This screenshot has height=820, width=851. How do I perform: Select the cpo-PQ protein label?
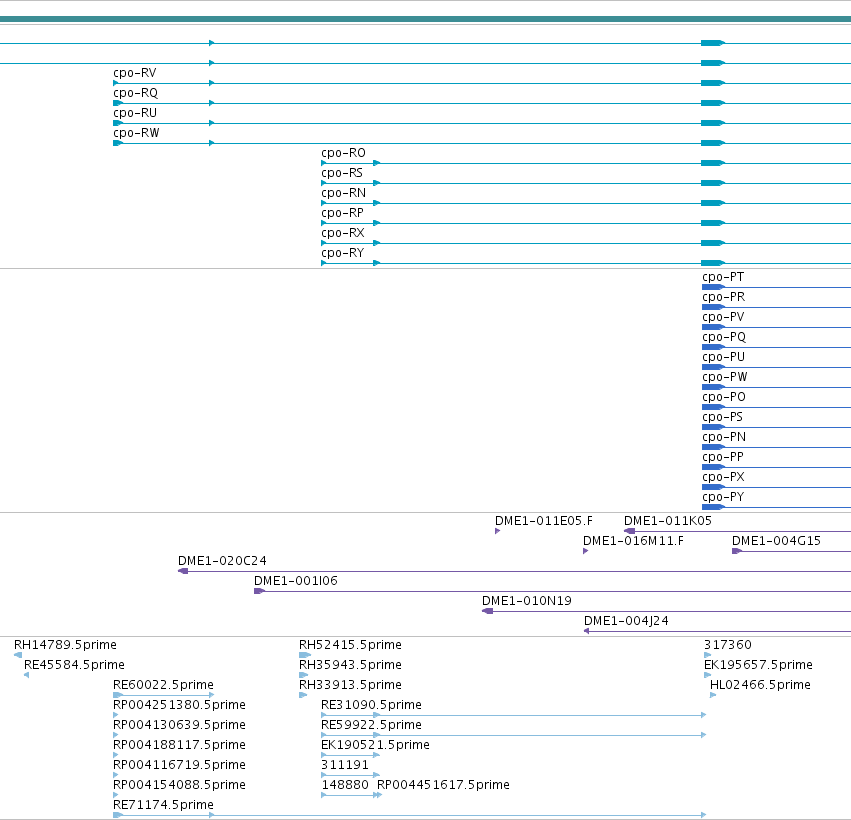point(724,337)
